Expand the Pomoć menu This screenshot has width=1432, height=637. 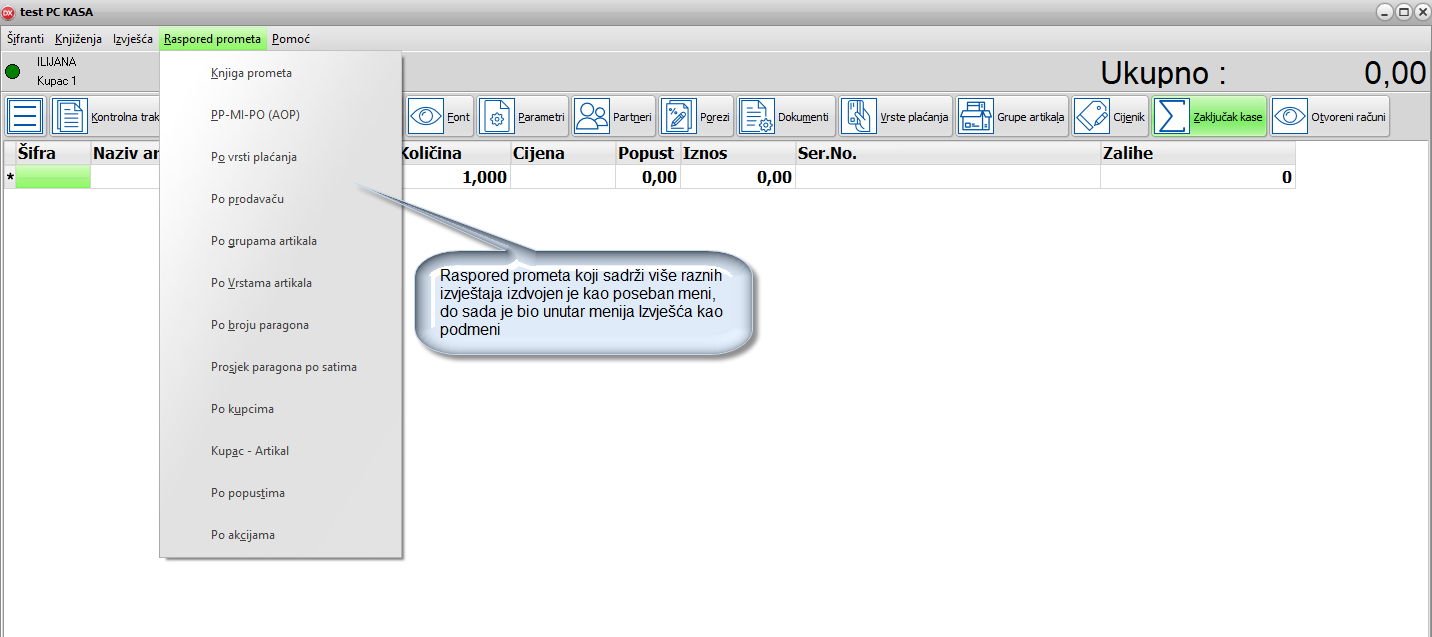(291, 39)
